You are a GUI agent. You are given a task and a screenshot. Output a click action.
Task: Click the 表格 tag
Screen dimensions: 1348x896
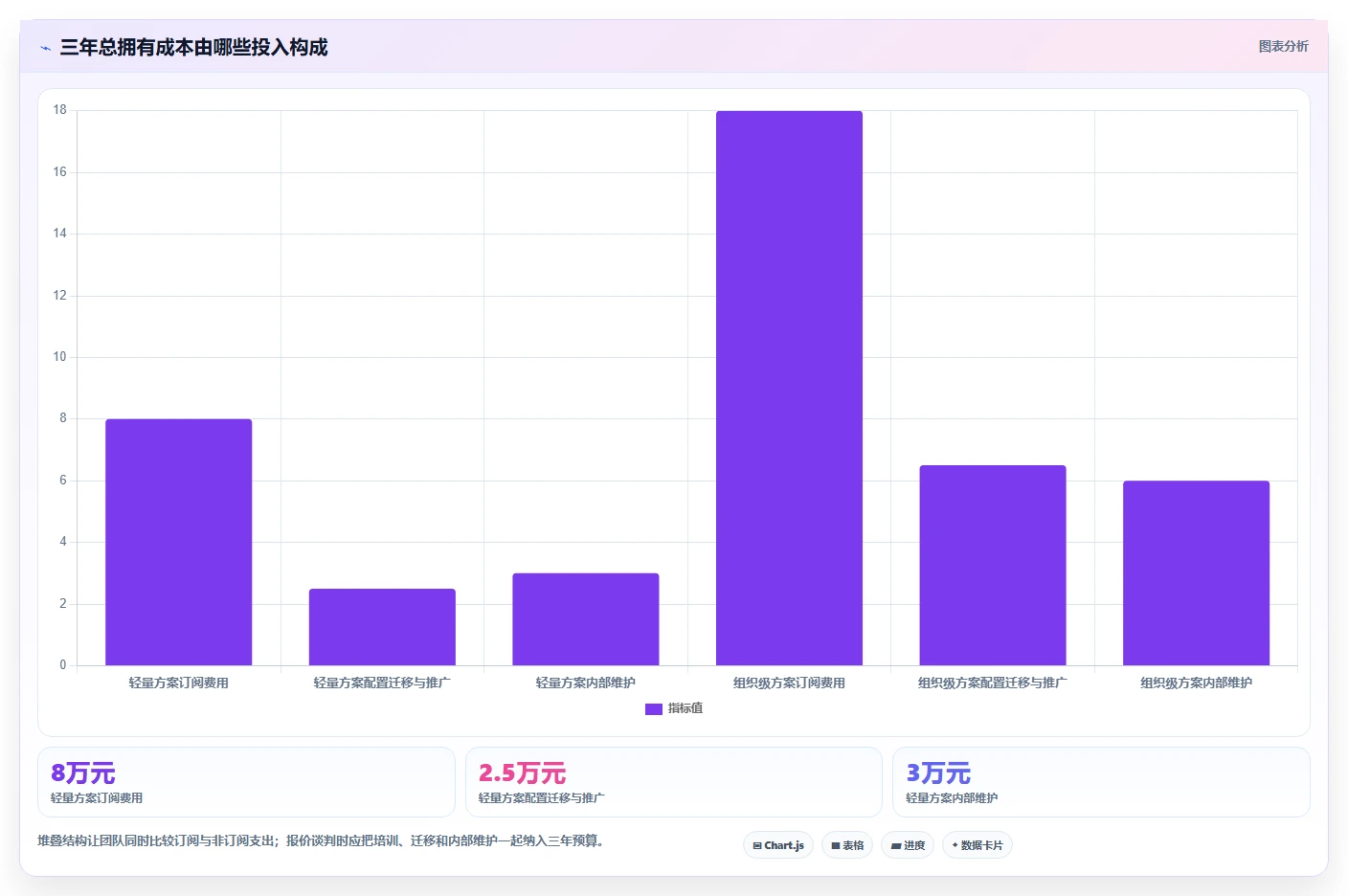coord(847,845)
